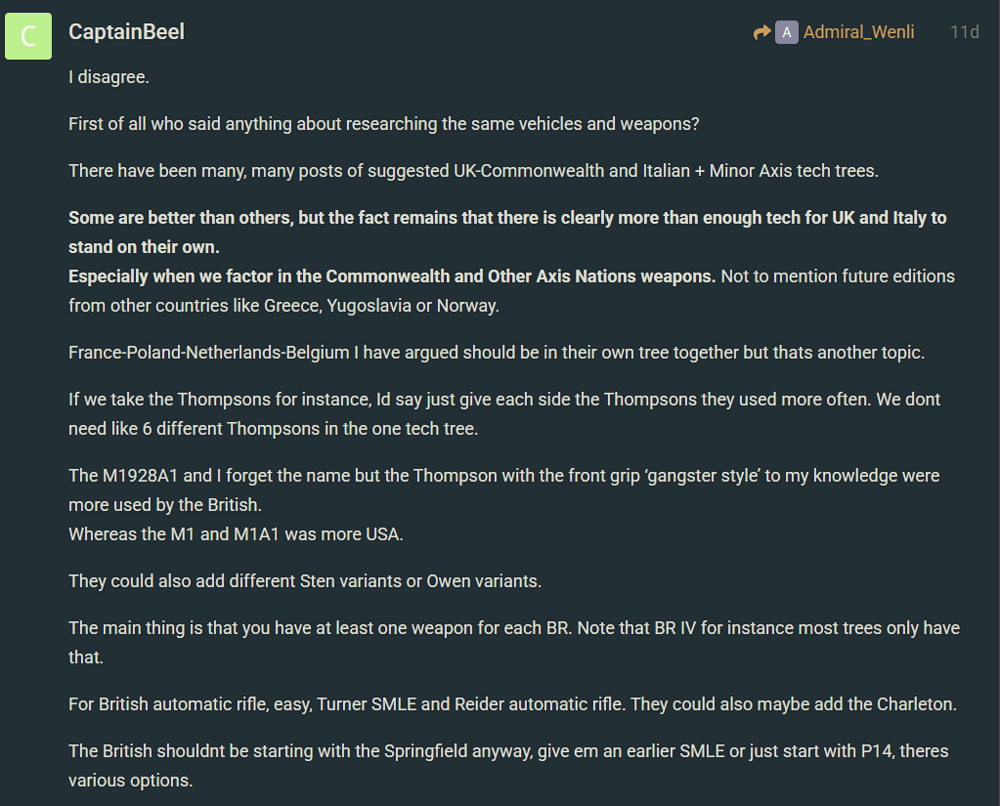Click the Sten variants or Owen variants sentence

[305, 582]
